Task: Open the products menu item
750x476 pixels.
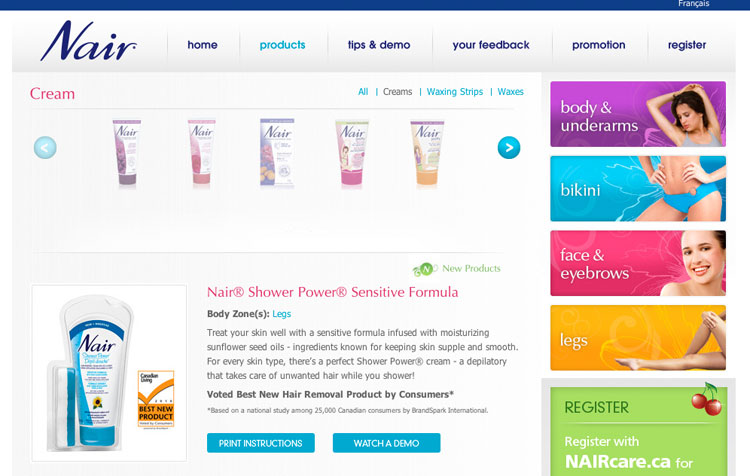Action: click(x=282, y=45)
